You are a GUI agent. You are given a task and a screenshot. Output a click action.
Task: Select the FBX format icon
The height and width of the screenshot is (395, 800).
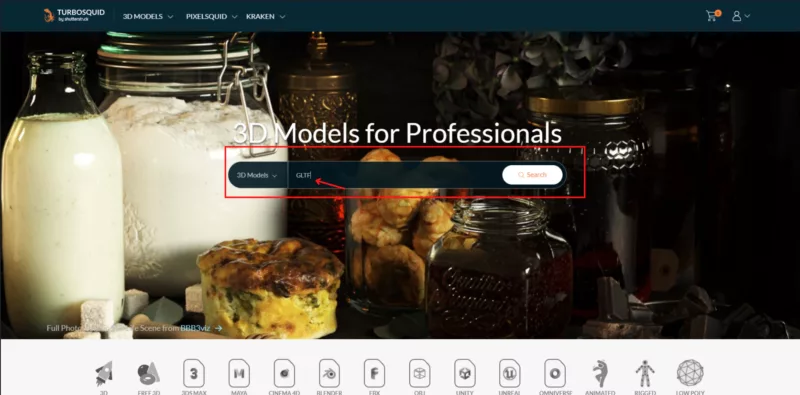click(x=374, y=374)
